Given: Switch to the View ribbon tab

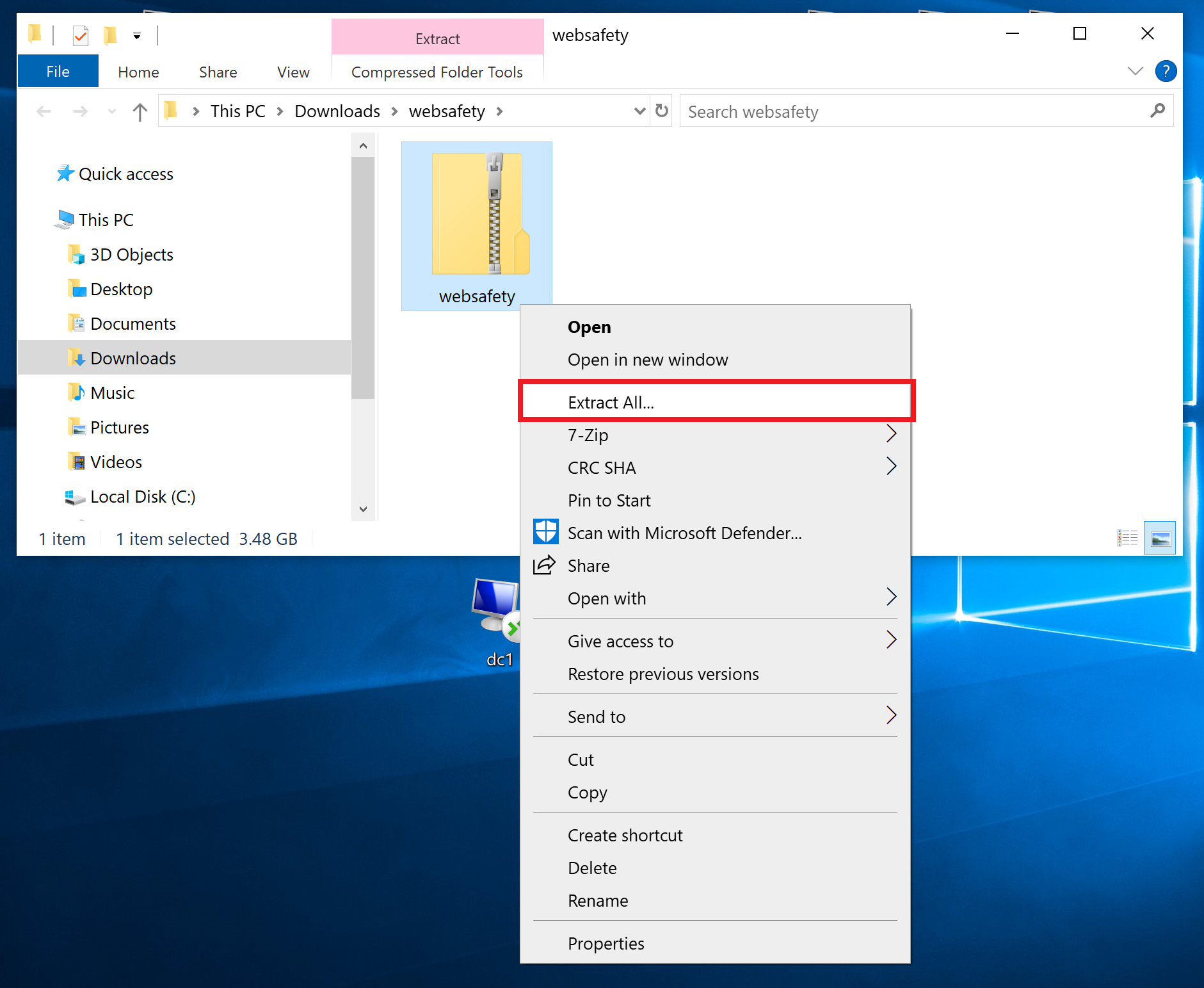Looking at the screenshot, I should (x=293, y=72).
